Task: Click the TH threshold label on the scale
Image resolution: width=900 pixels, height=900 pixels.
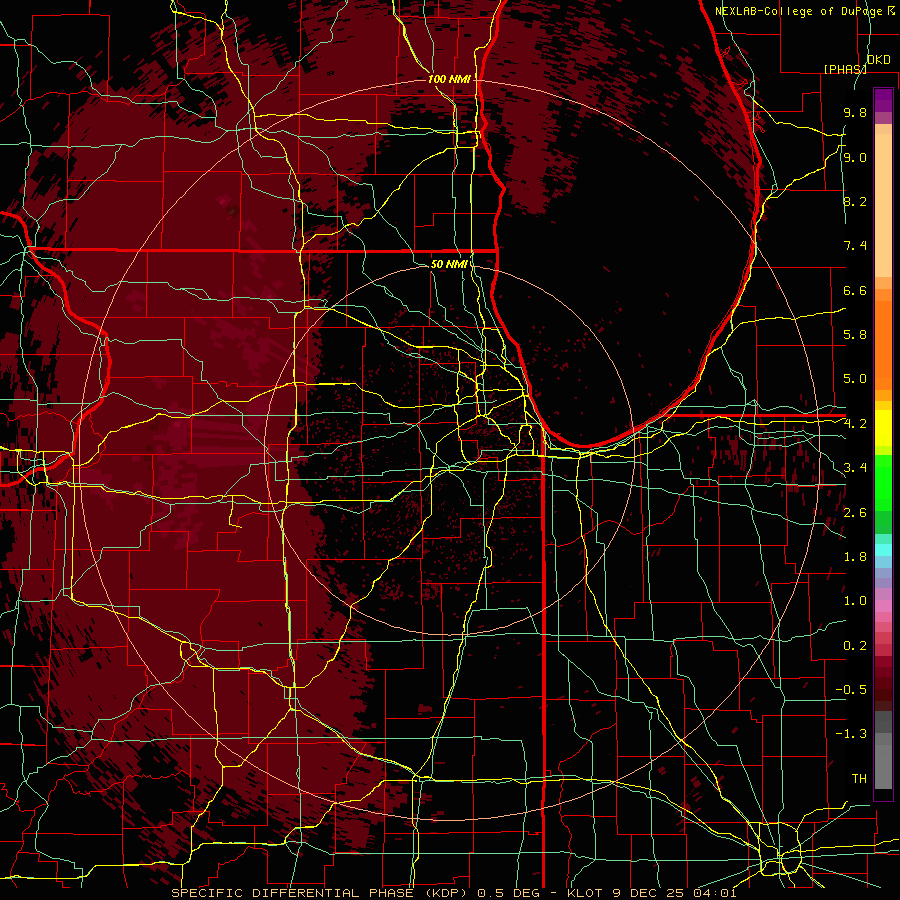Action: coord(859,779)
